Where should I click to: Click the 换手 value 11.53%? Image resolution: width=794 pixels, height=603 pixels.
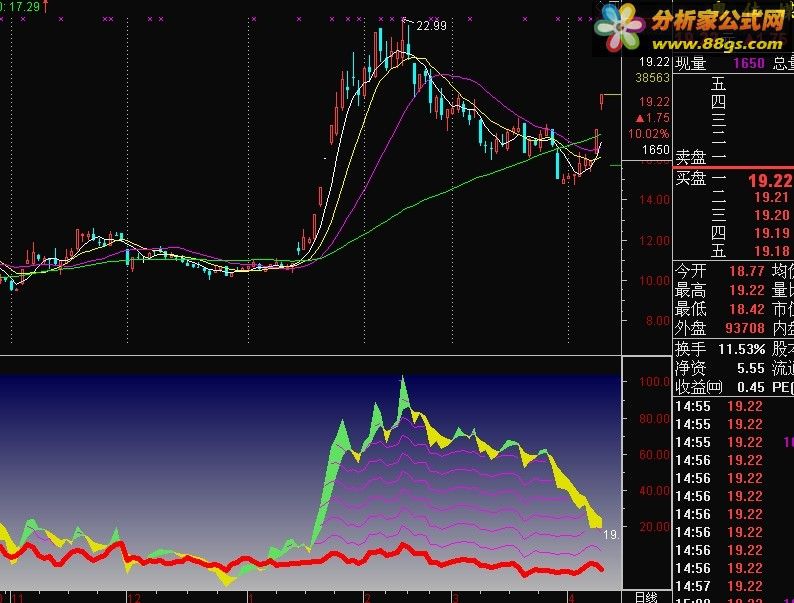[742, 349]
